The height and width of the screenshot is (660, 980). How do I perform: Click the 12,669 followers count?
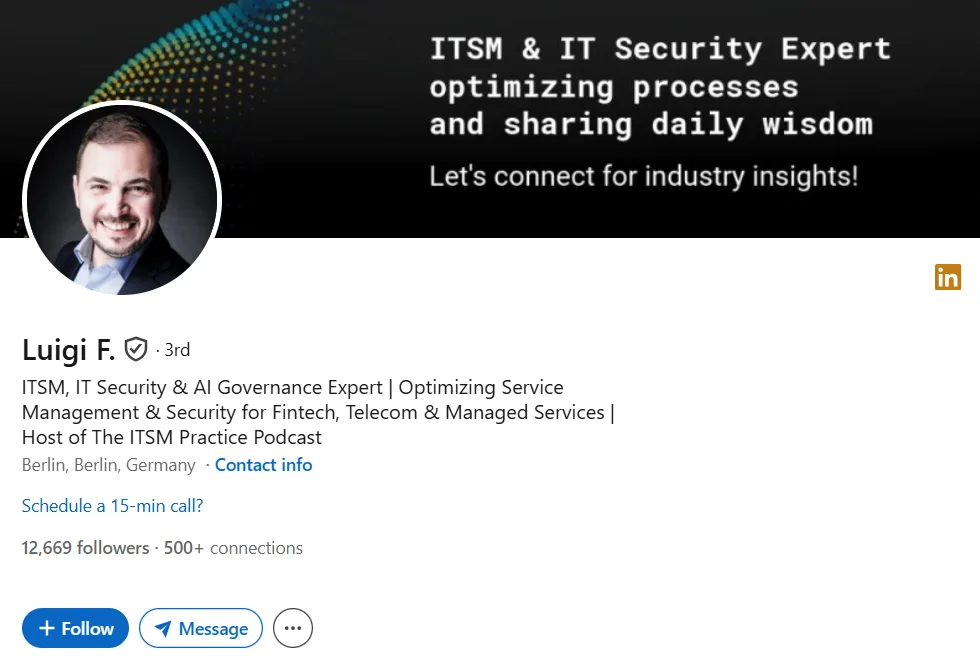point(85,548)
